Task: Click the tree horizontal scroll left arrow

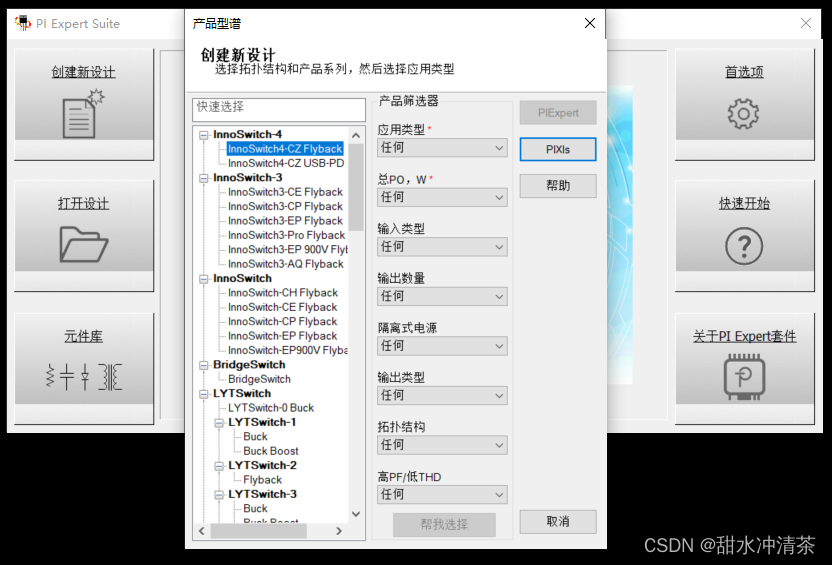Action: (x=202, y=531)
